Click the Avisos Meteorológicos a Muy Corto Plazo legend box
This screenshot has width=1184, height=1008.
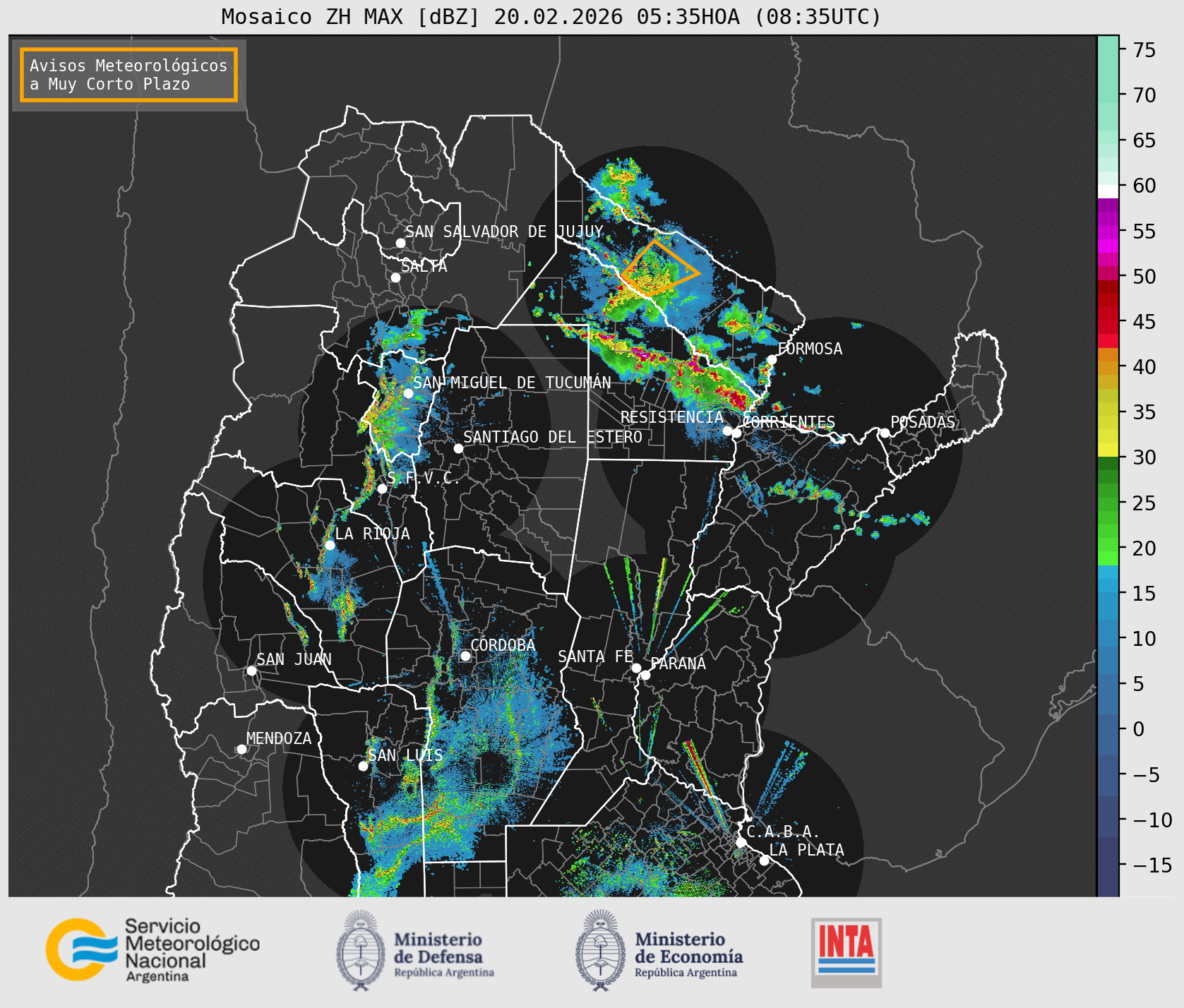(128, 75)
